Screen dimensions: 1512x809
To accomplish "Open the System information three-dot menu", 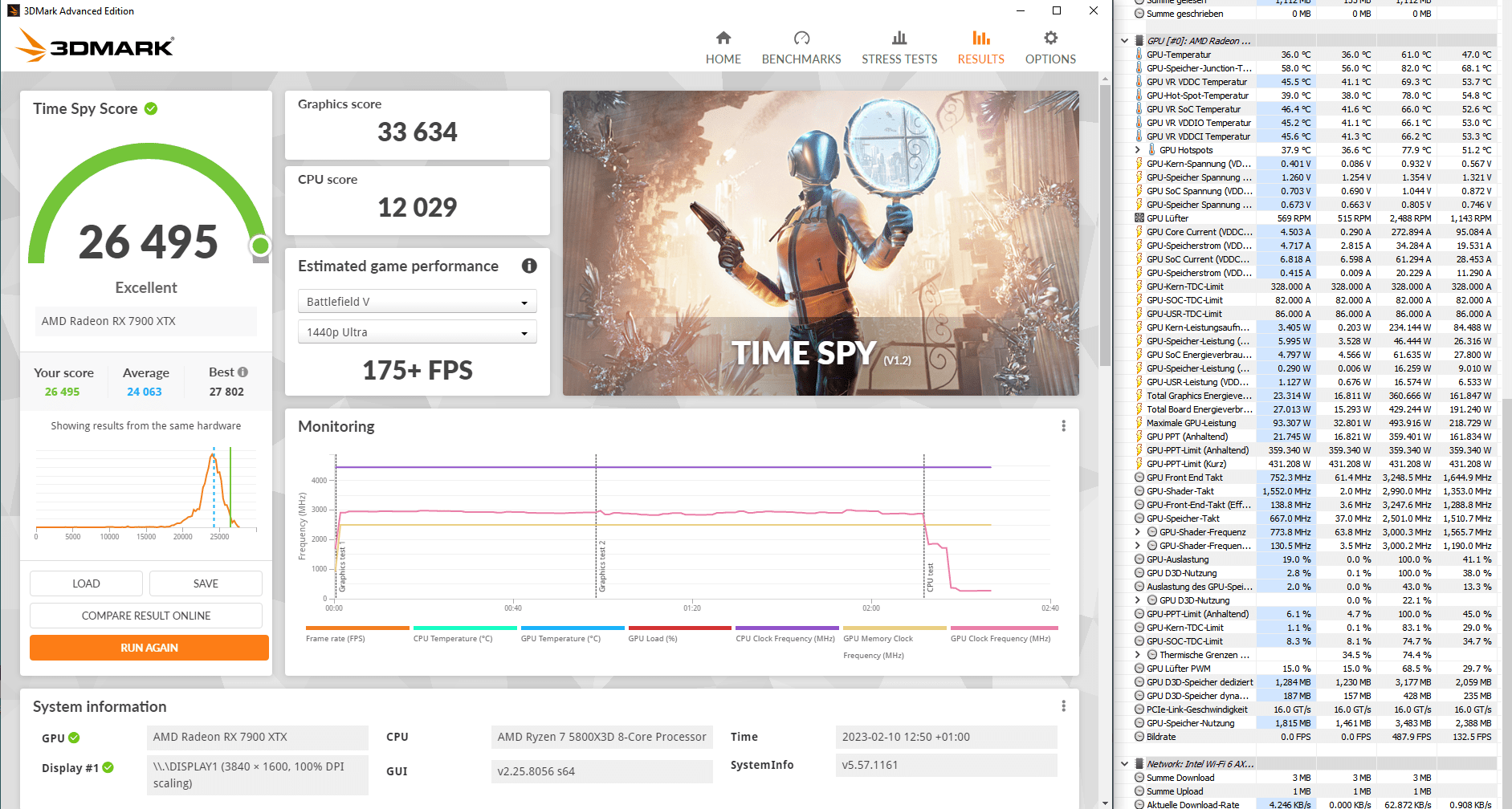I will pos(1063,706).
